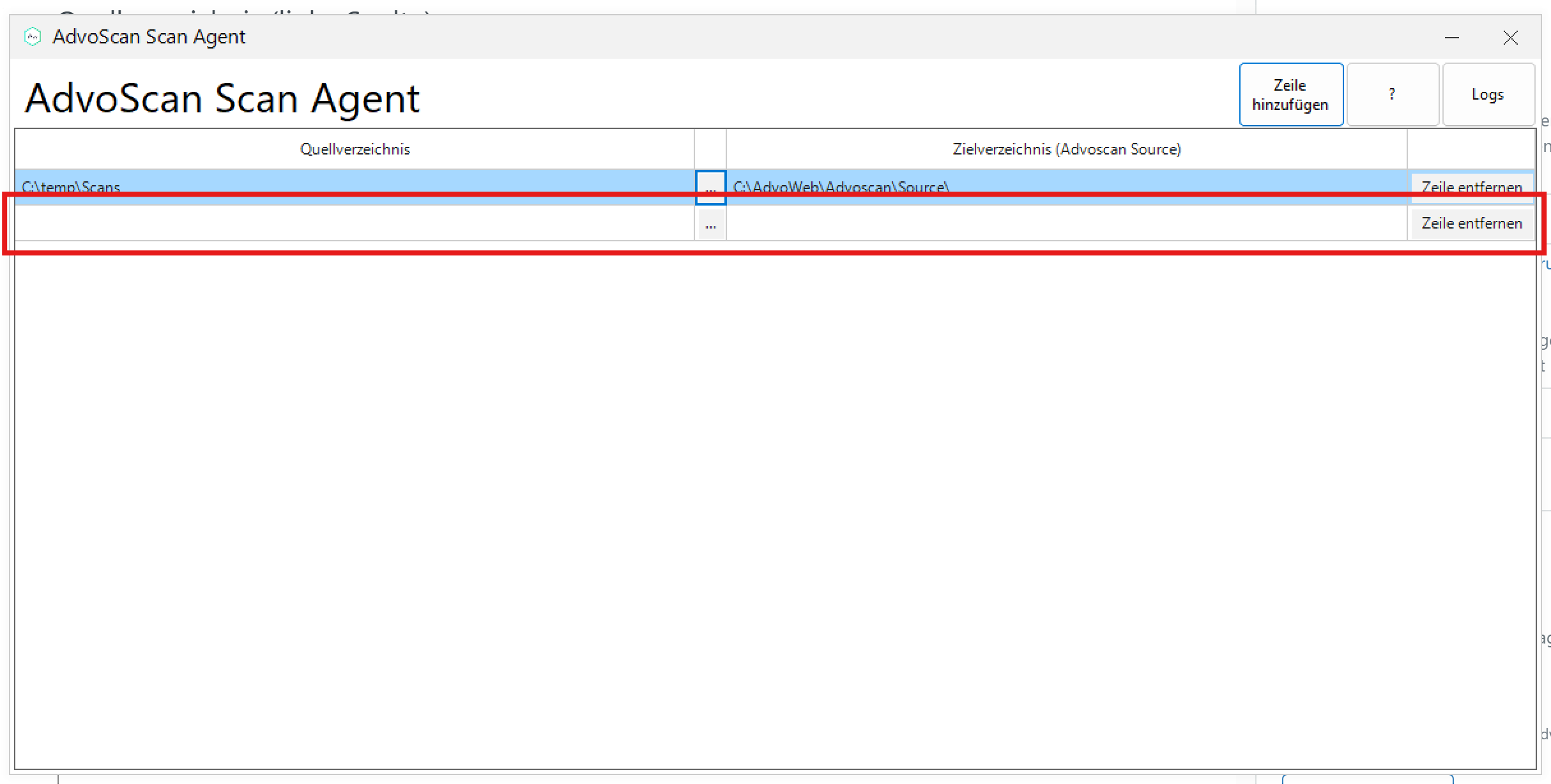Remove the empty second row
Screen dimensions: 1551x784
pyautogui.click(x=1472, y=223)
